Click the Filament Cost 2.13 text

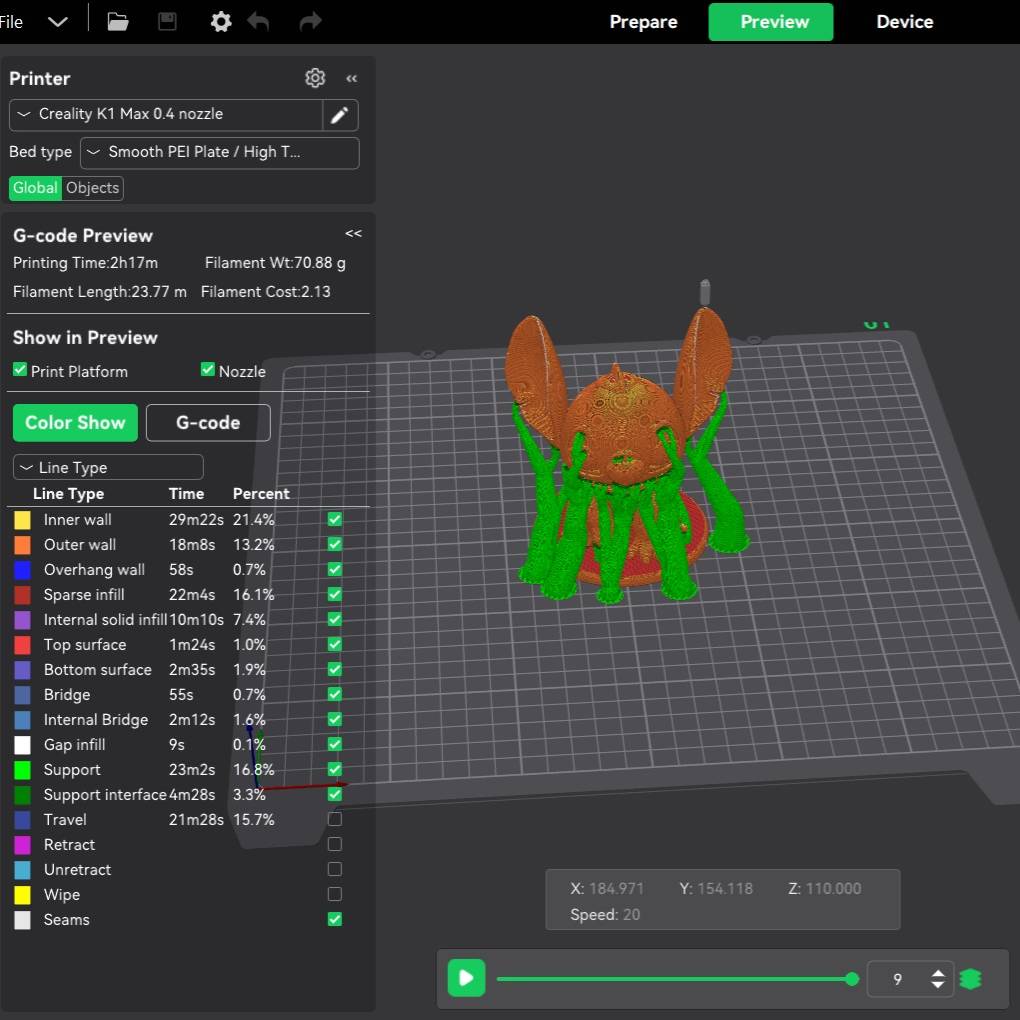point(265,292)
